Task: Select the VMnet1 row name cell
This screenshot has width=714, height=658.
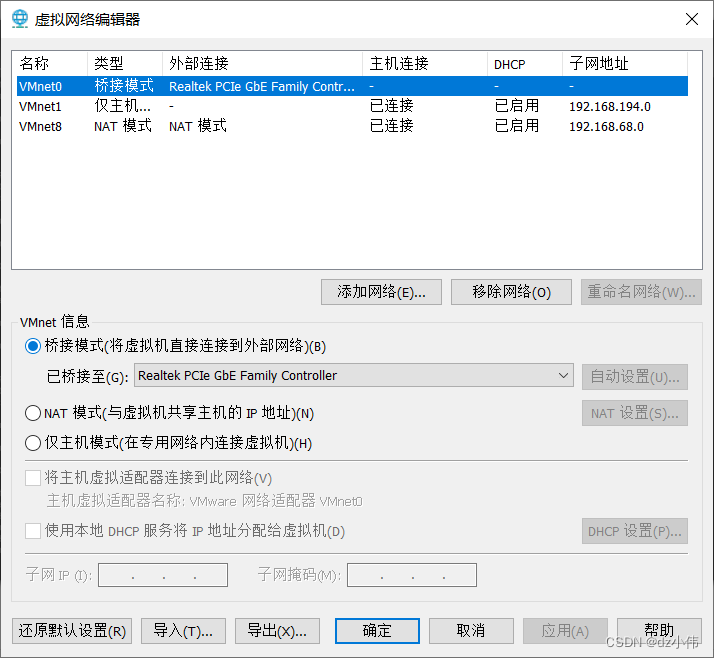Action: click(x=41, y=106)
